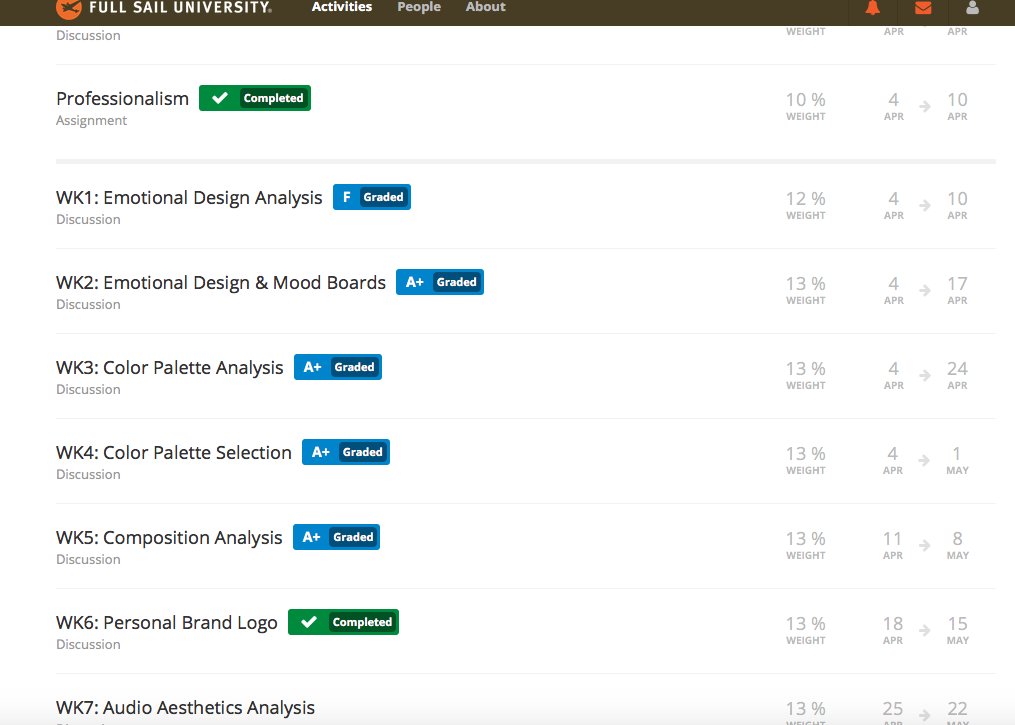Click the 1 MAY due date for WK4
This screenshot has height=725, width=1015.
point(957,460)
